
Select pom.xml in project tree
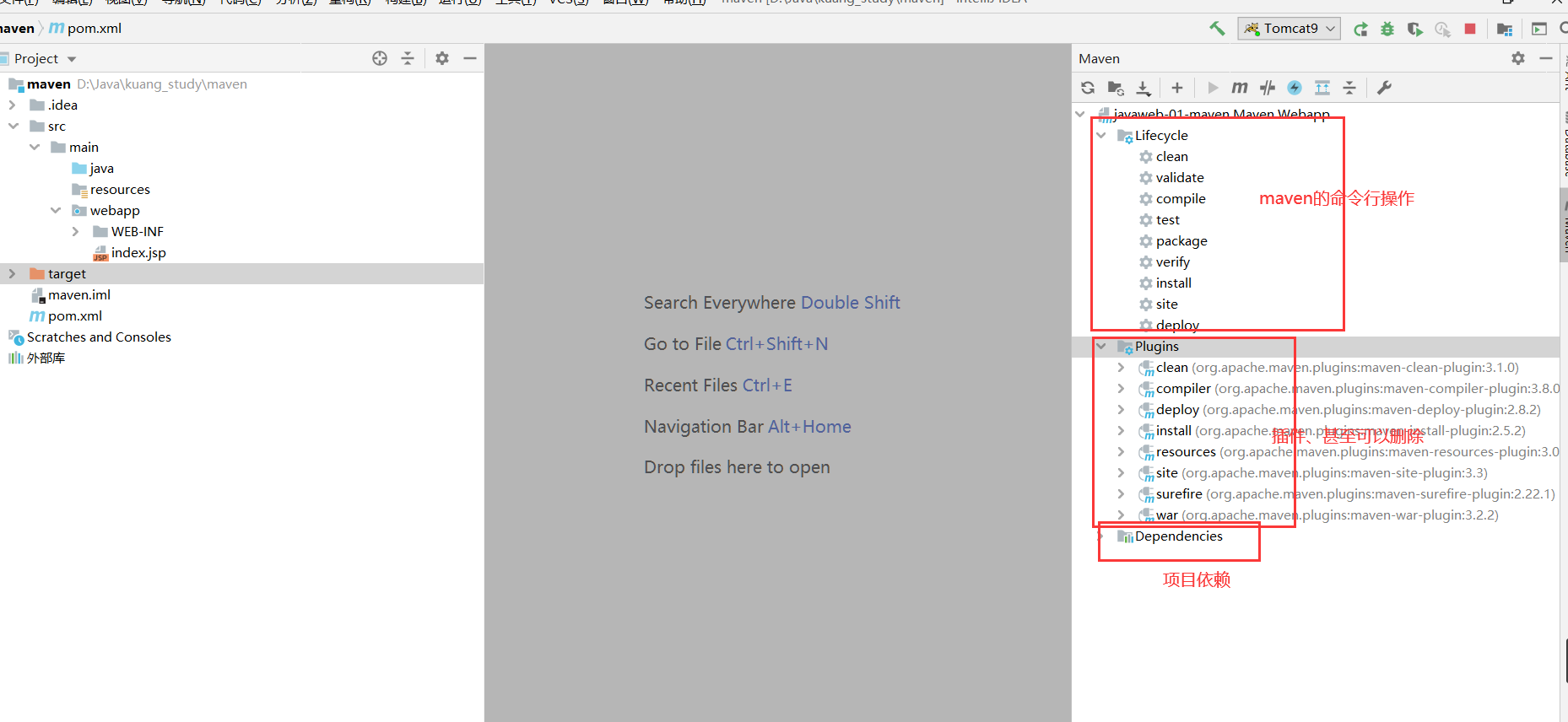click(x=66, y=316)
